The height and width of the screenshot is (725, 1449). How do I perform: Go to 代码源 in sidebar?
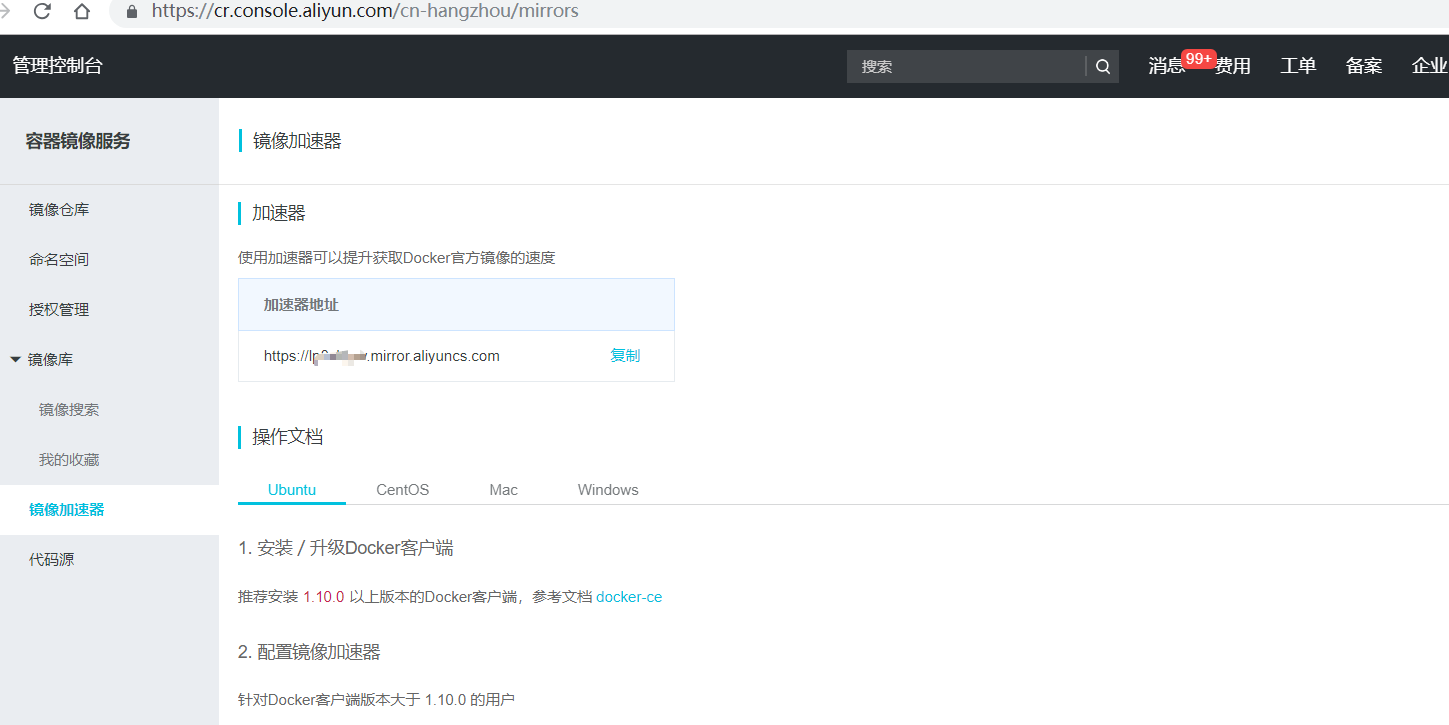(x=51, y=560)
